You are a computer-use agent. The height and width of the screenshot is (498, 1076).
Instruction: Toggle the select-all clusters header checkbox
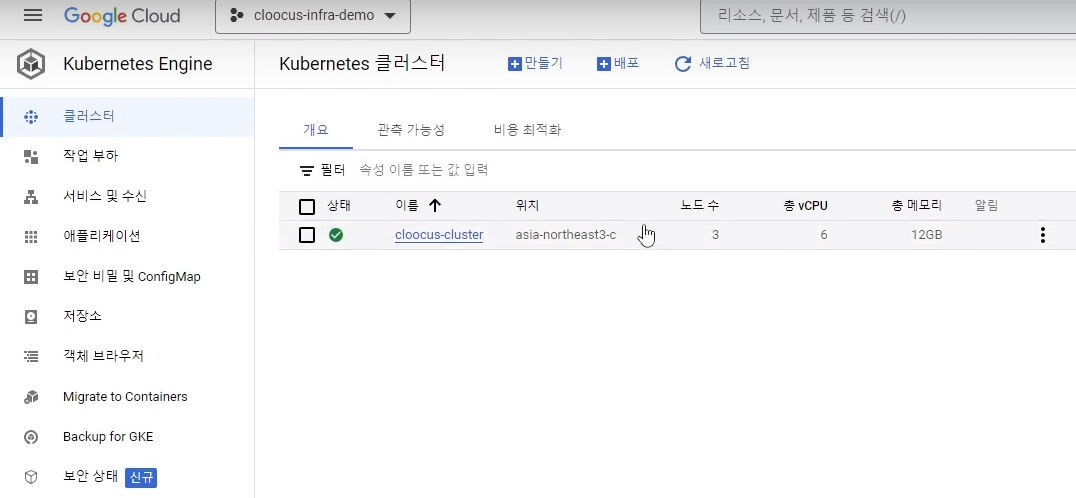pyautogui.click(x=307, y=206)
